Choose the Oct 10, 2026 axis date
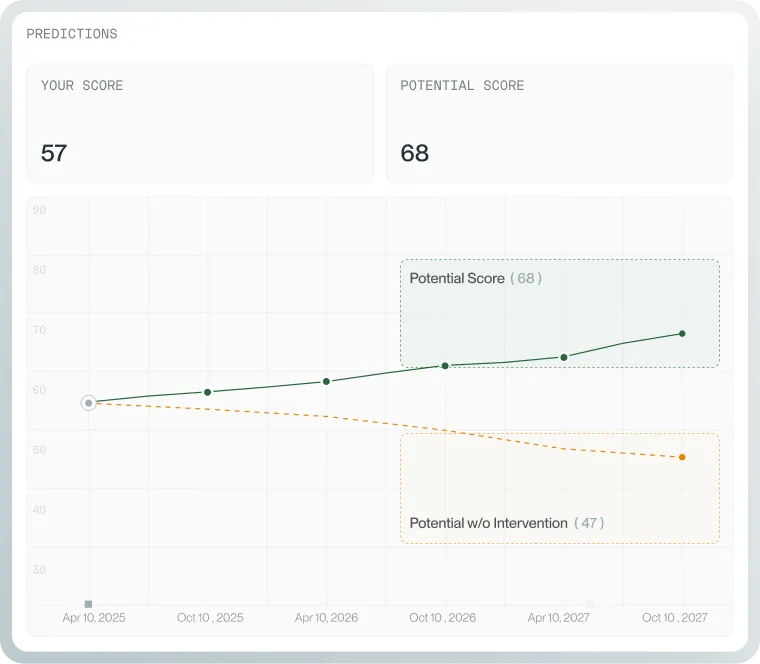Screen dimensions: 760x664 click(442, 618)
